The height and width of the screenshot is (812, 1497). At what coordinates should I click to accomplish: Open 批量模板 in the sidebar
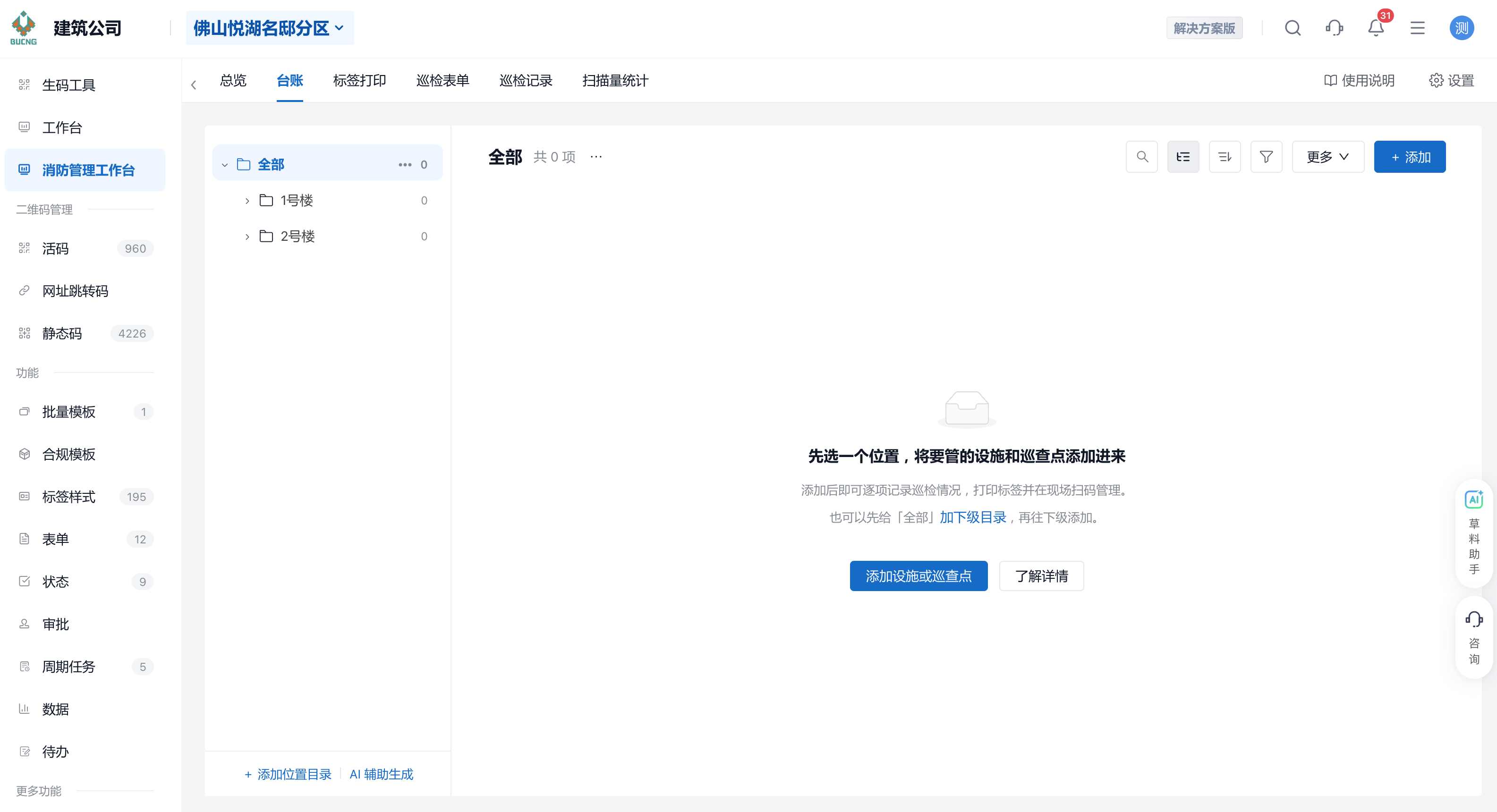coord(85,412)
